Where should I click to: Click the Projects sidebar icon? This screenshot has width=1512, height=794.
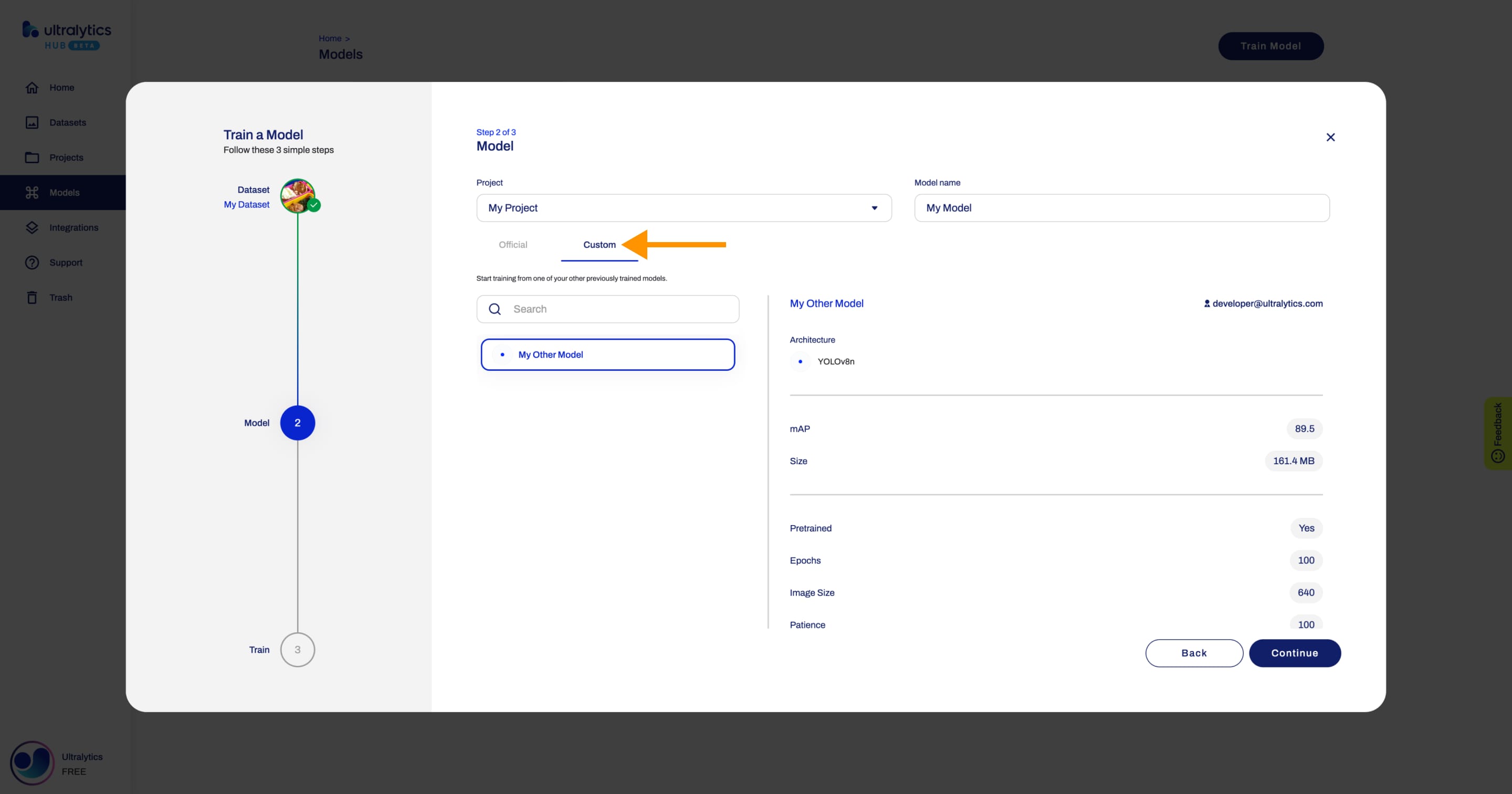(x=31, y=157)
